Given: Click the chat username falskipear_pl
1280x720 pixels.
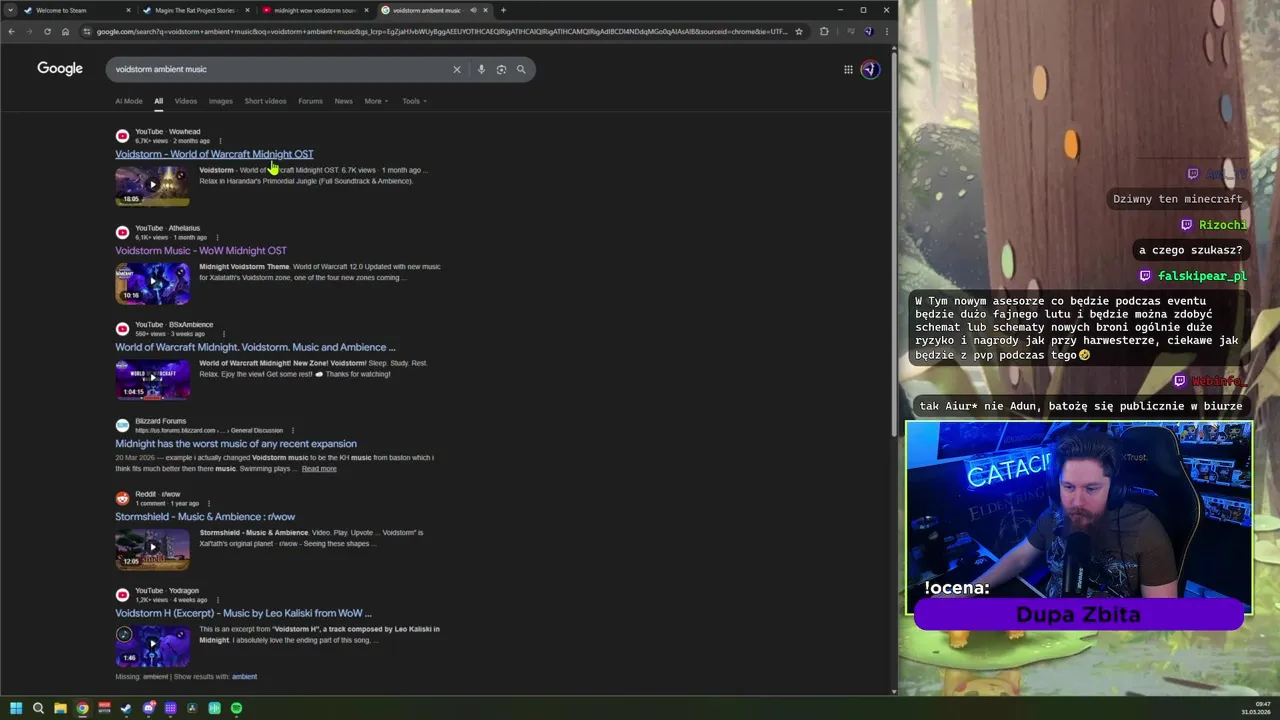Looking at the screenshot, I should pos(1202,276).
